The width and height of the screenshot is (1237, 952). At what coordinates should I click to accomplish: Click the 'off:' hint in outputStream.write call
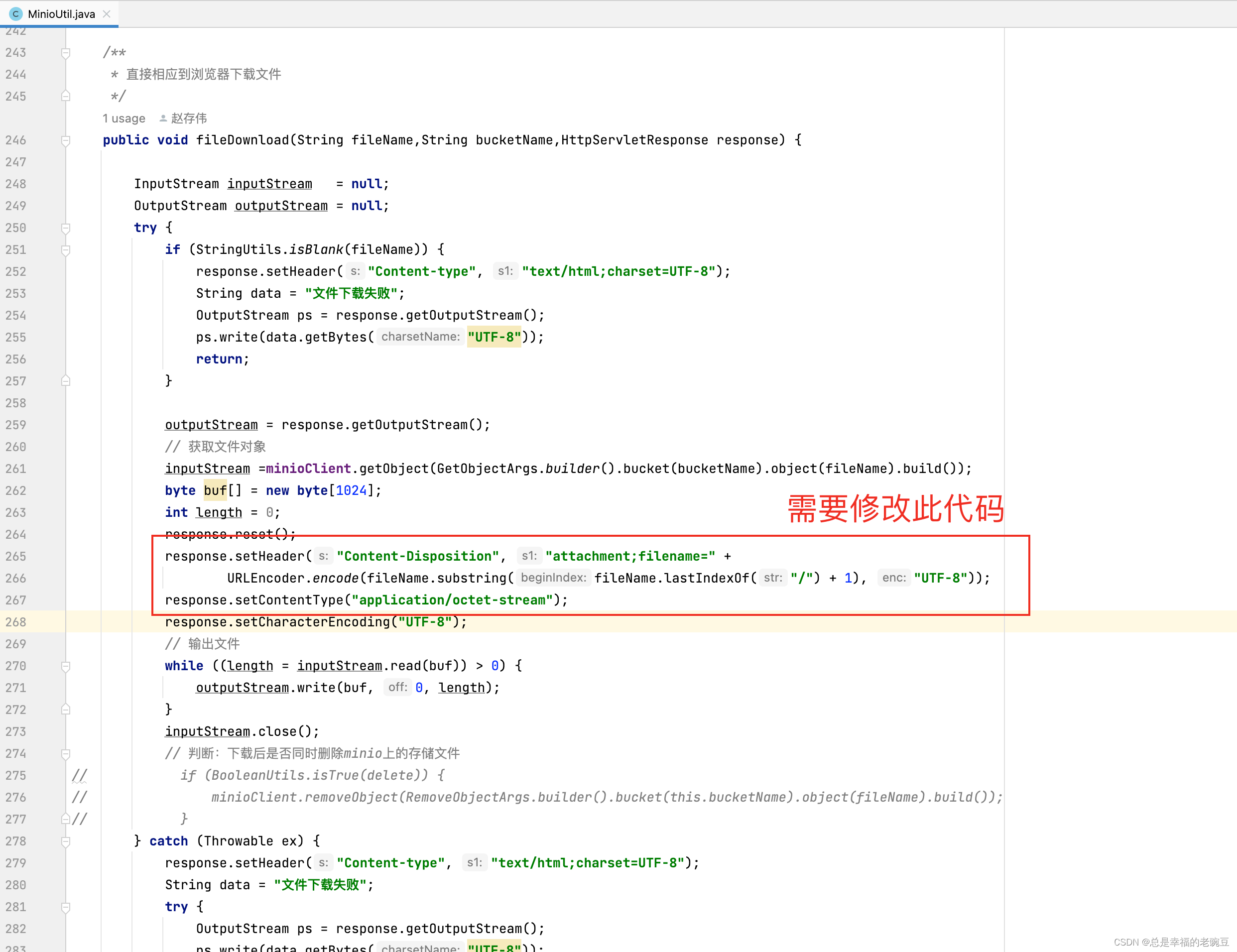point(397,688)
